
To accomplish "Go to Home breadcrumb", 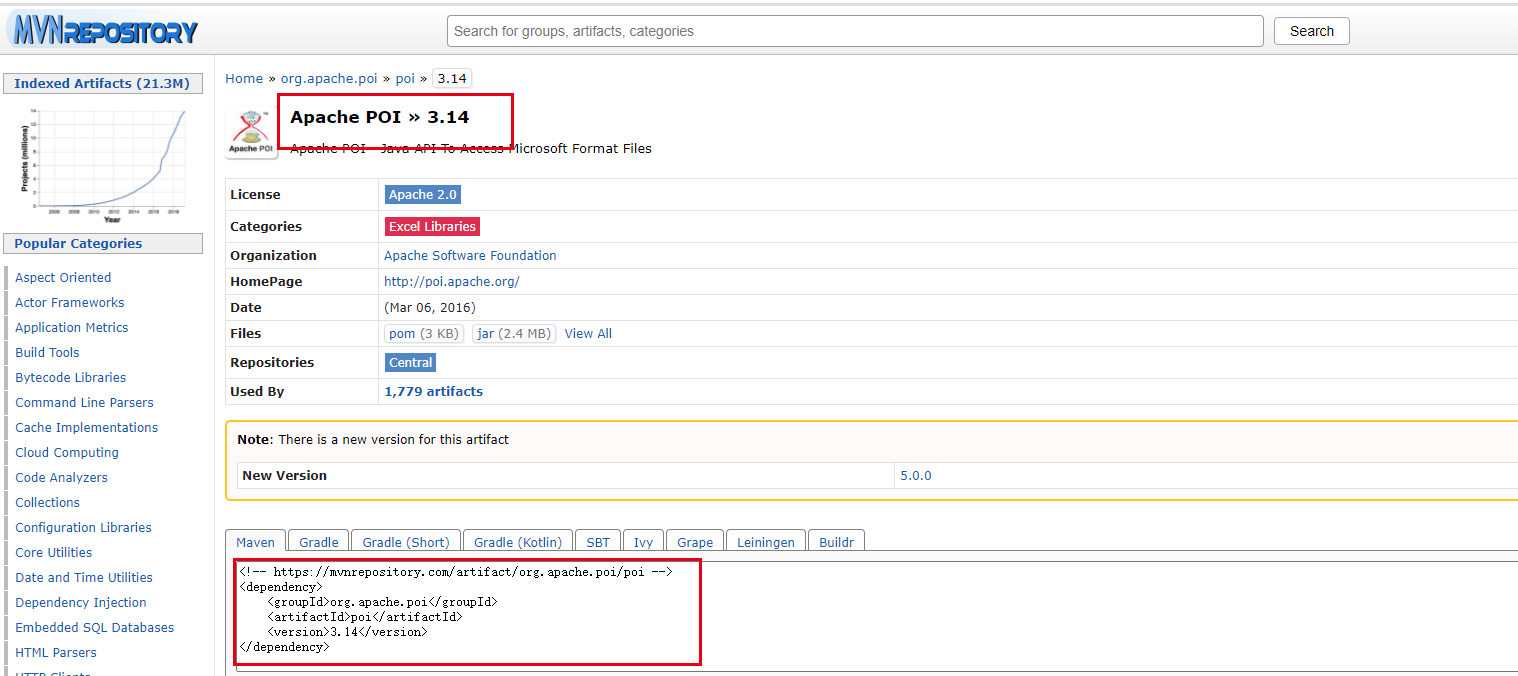I will (244, 79).
